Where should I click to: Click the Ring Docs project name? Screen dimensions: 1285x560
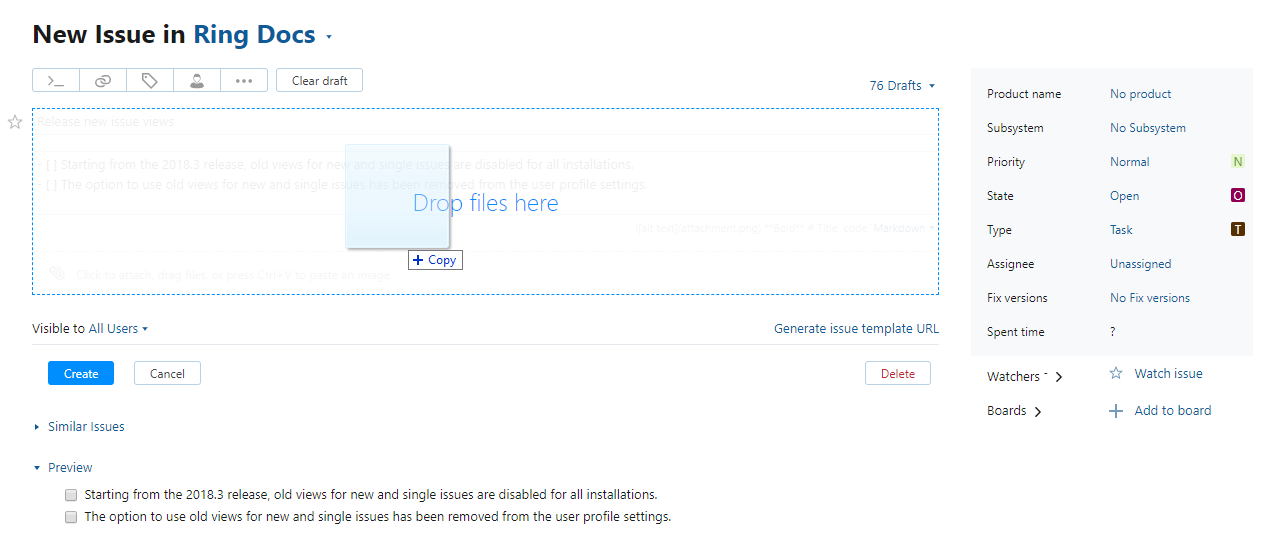pos(254,34)
